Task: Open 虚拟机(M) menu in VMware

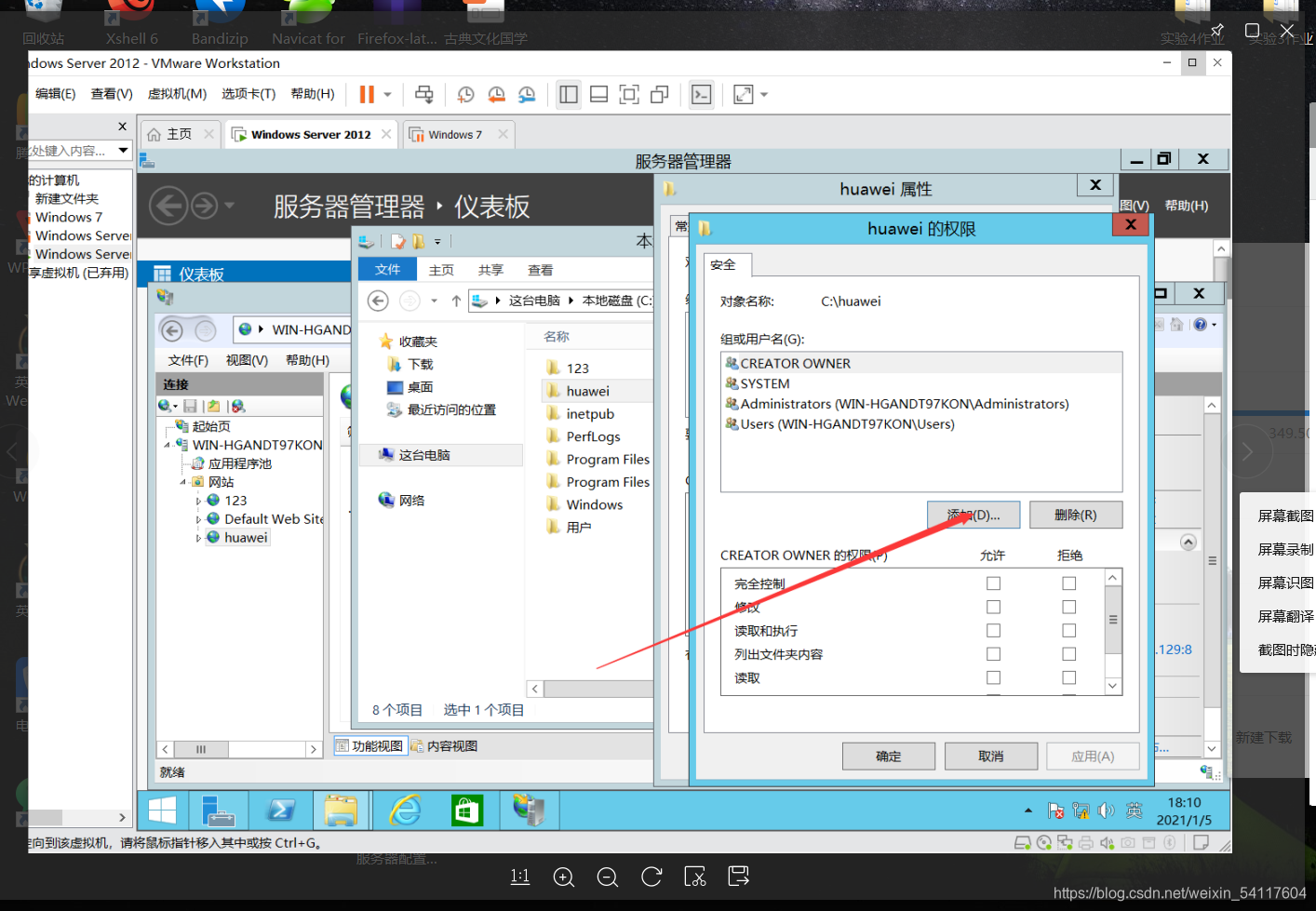Action: coord(177,94)
